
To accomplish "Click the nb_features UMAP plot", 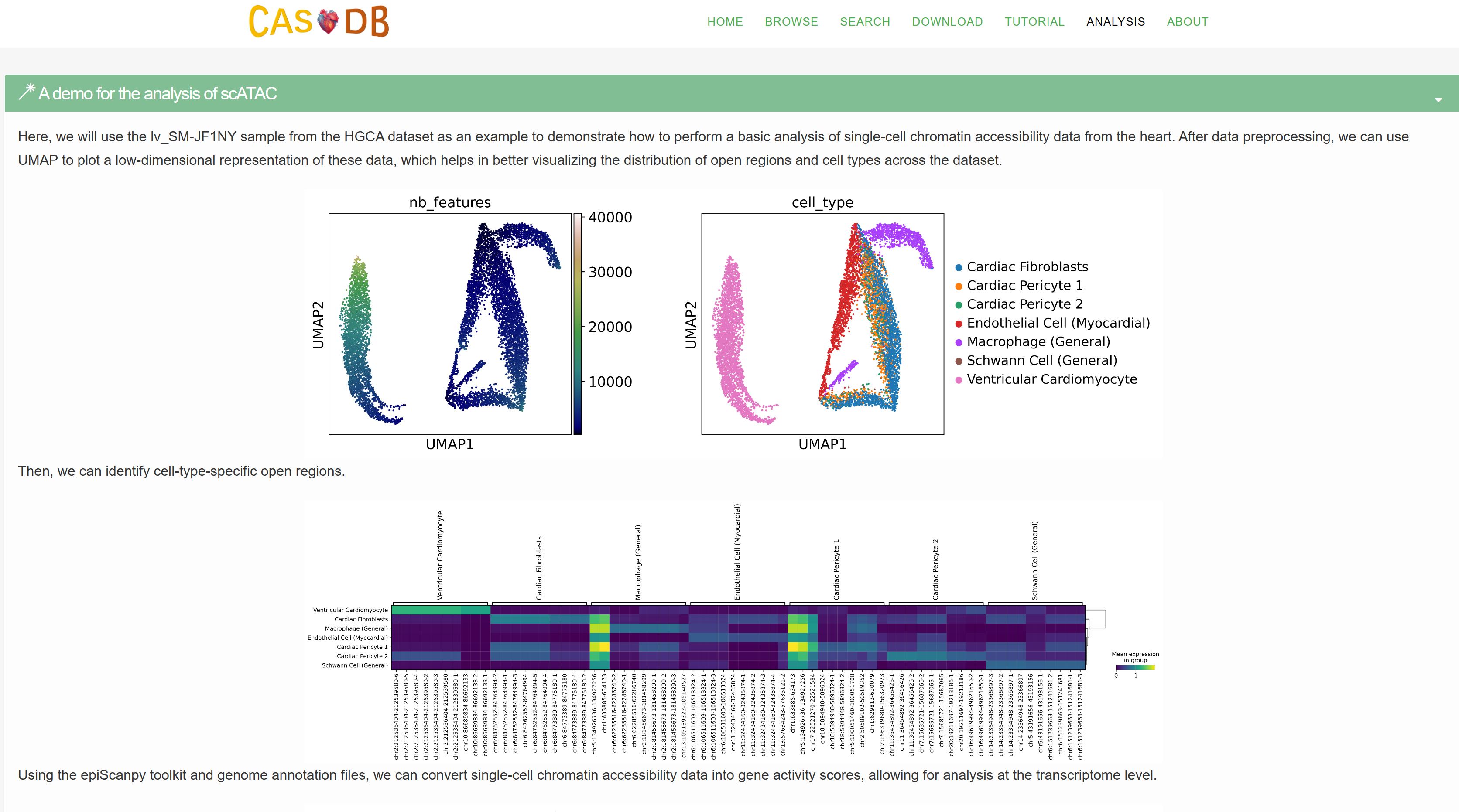I will click(450, 323).
